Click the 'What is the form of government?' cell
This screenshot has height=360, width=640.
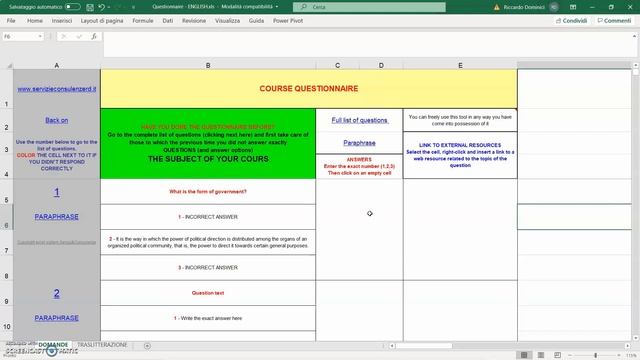point(208,191)
